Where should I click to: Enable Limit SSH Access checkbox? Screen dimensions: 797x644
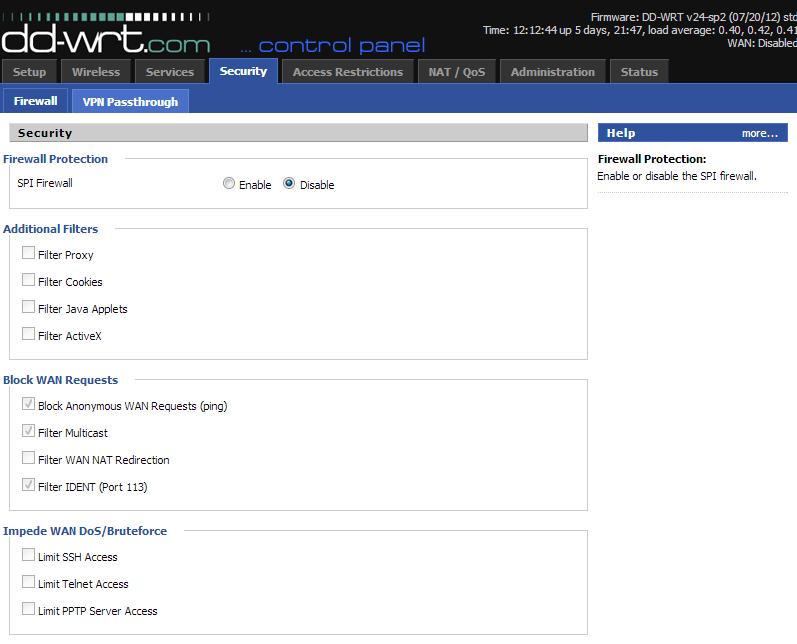[x=28, y=556]
